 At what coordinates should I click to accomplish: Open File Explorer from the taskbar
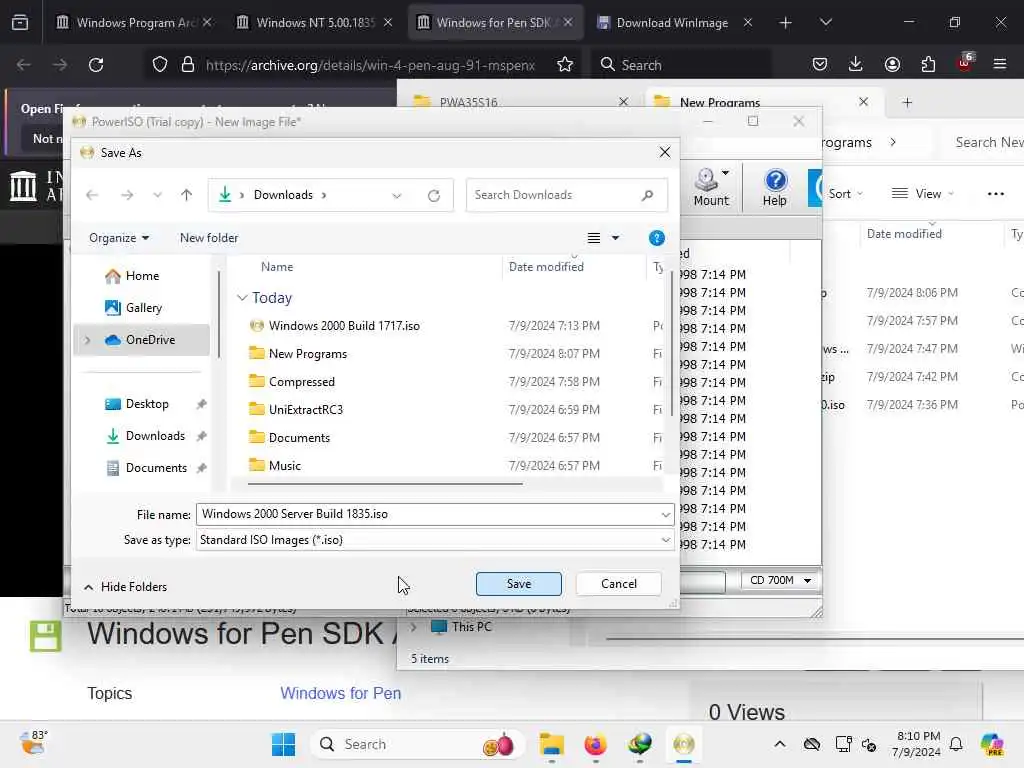pyautogui.click(x=551, y=744)
